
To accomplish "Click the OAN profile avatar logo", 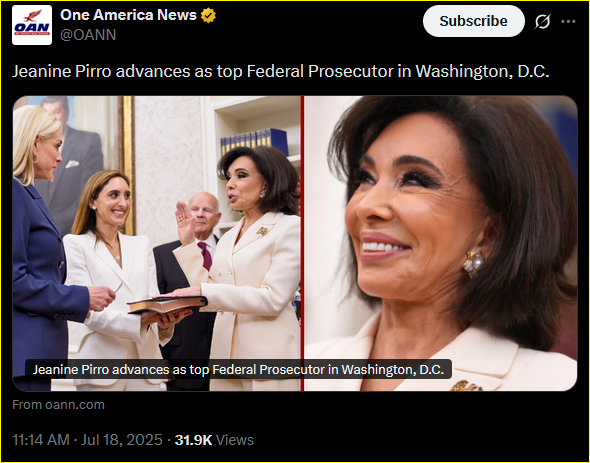I will point(32,25).
